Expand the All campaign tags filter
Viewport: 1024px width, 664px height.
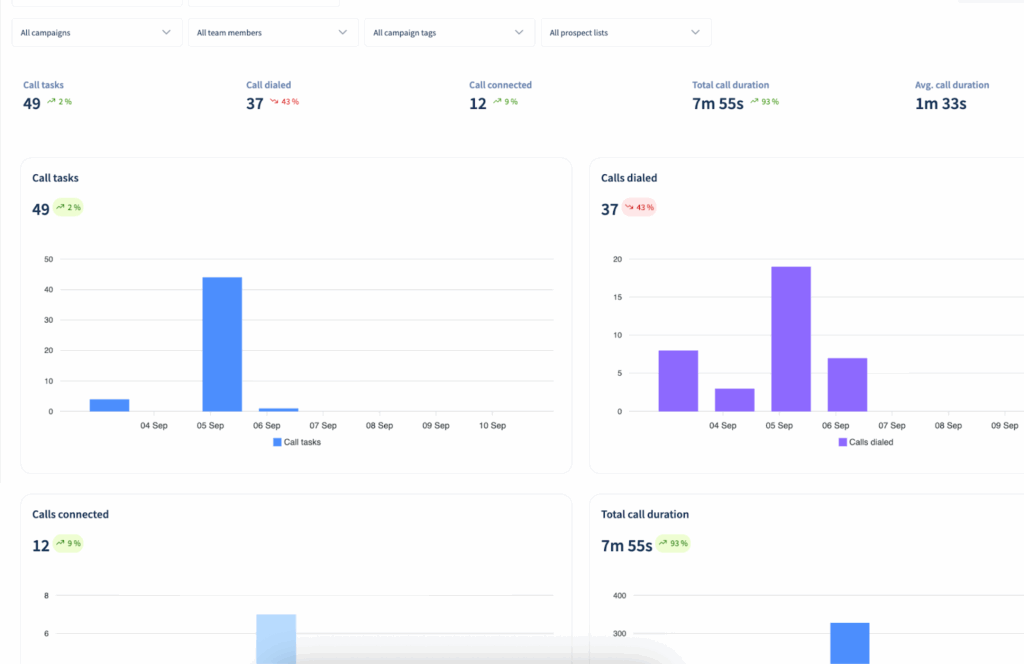[x=449, y=33]
